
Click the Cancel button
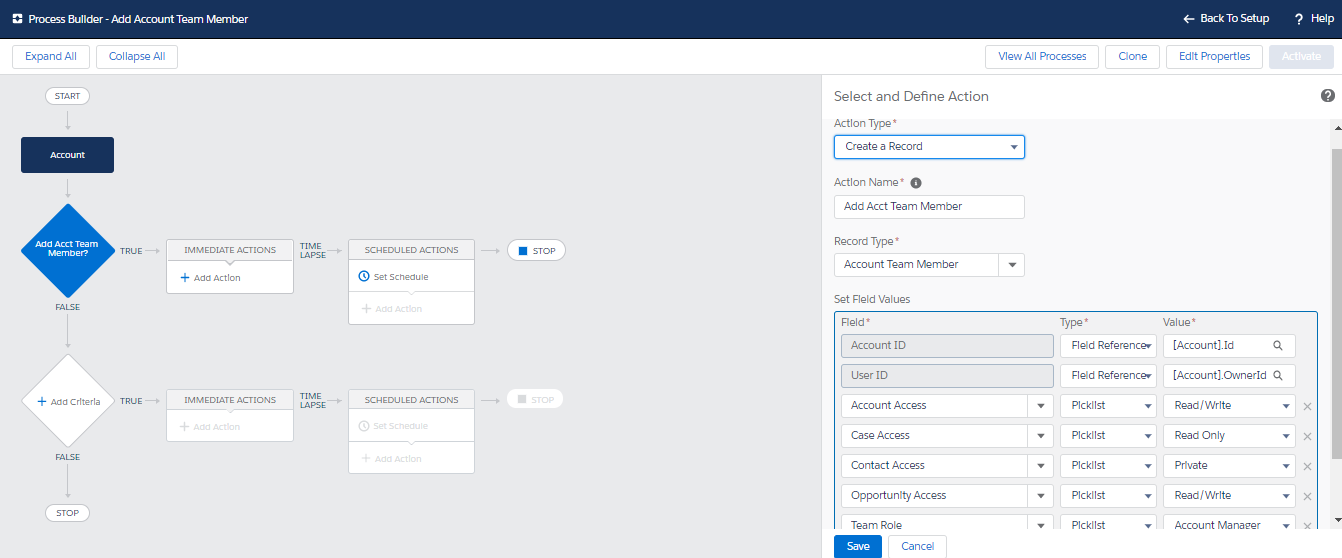click(x=917, y=546)
